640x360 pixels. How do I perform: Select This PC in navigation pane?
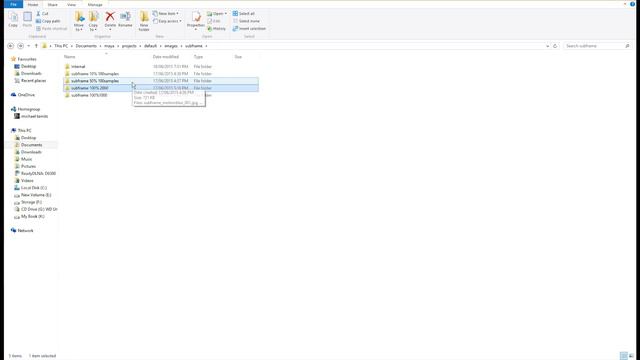tap(24, 131)
